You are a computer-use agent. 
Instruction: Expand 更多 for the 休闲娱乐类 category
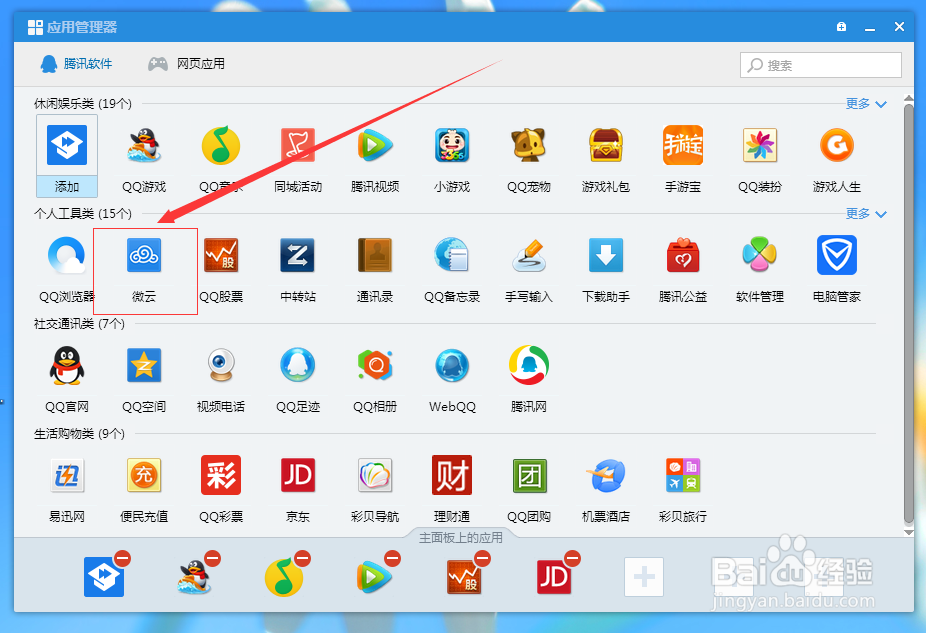point(858,103)
